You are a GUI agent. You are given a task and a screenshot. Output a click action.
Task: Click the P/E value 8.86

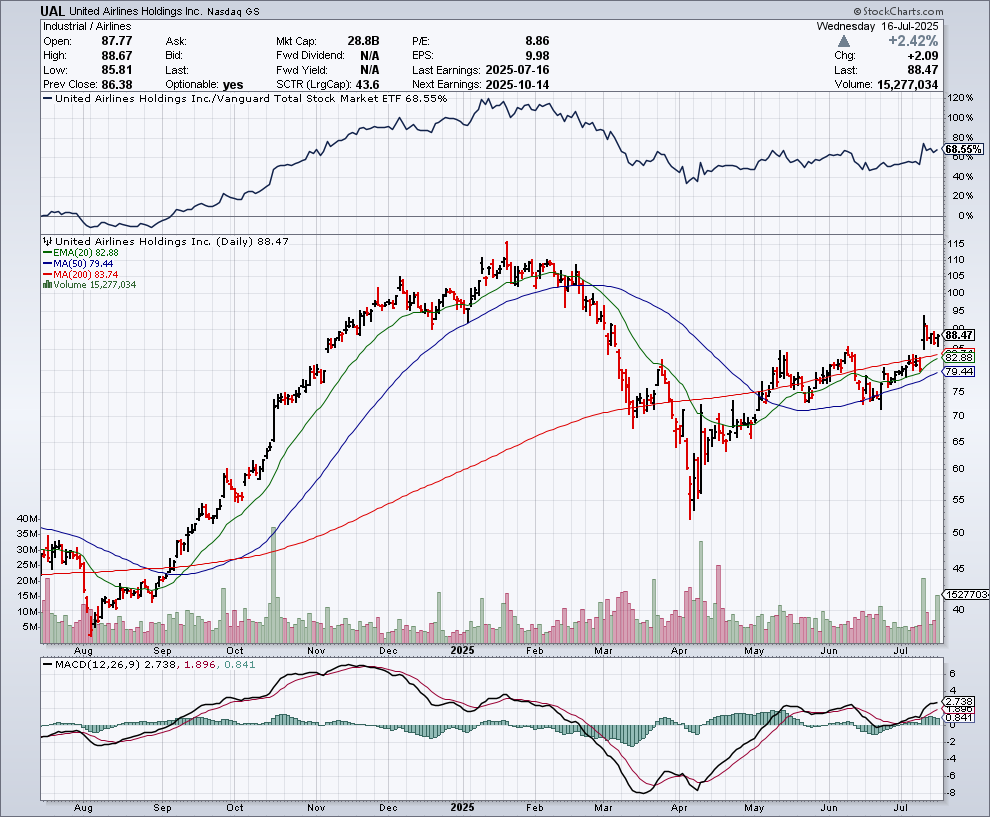[x=537, y=41]
